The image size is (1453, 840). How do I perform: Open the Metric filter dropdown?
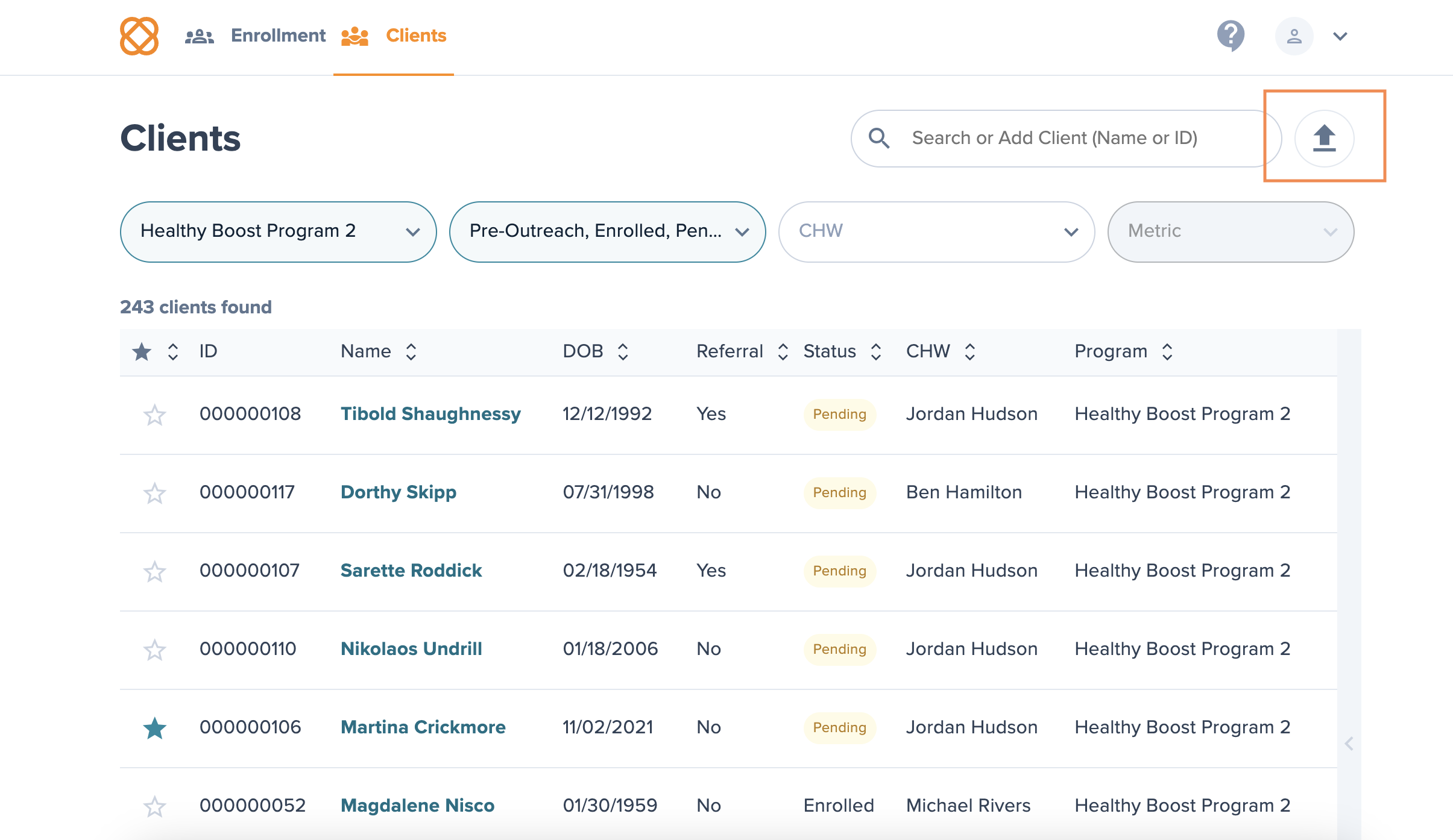pos(1231,231)
